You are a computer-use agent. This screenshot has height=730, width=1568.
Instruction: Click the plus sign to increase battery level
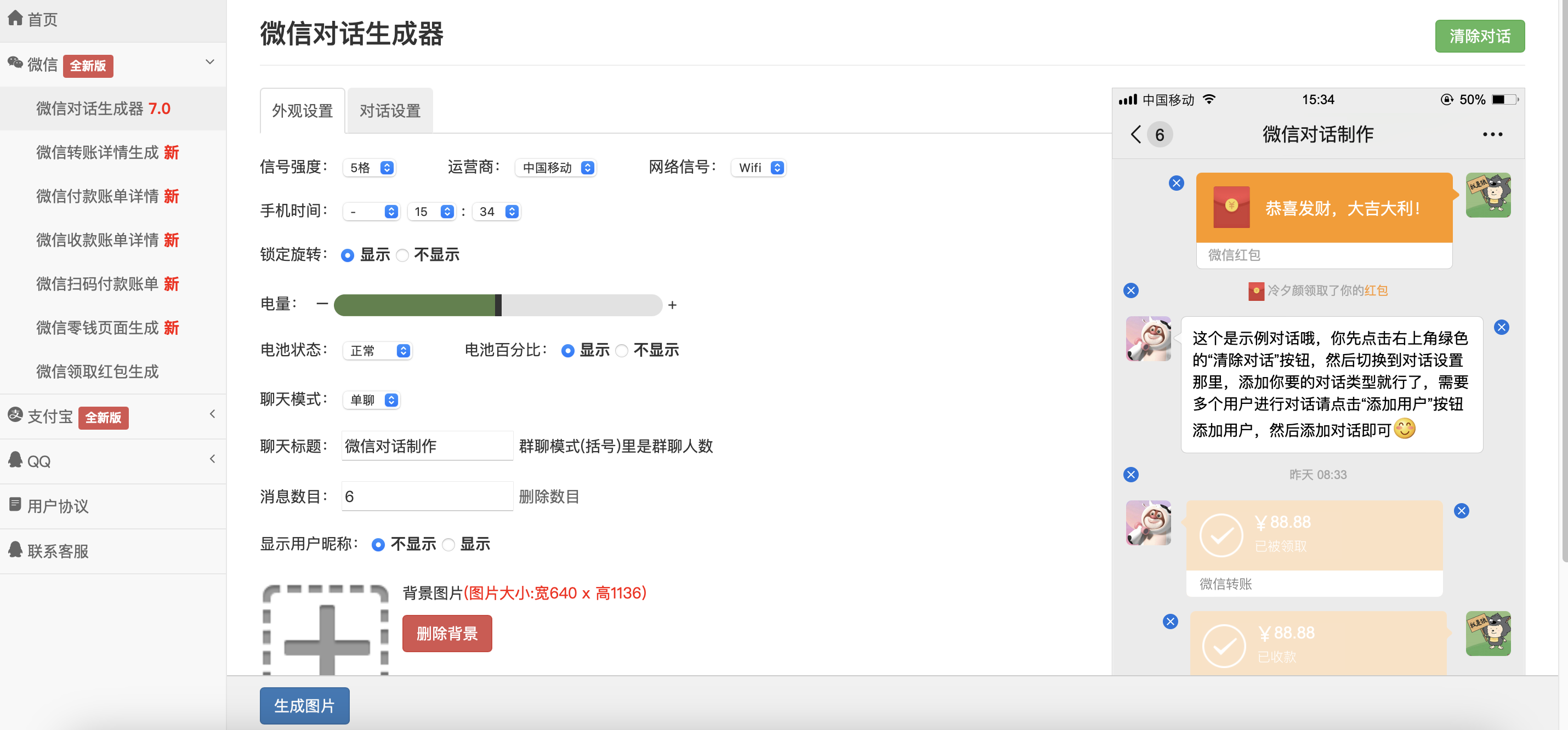[x=672, y=305]
